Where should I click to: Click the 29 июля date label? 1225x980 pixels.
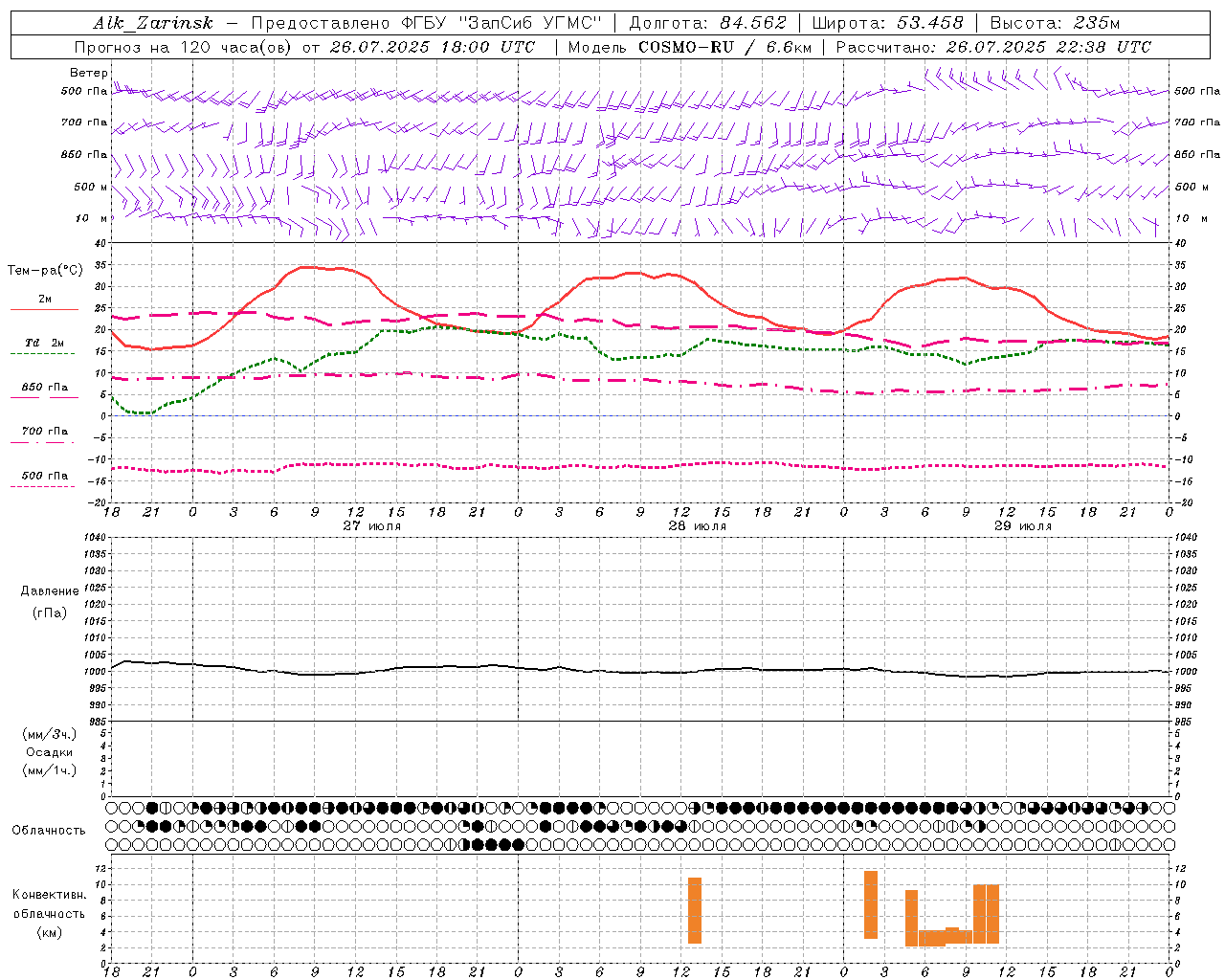coord(1022,525)
